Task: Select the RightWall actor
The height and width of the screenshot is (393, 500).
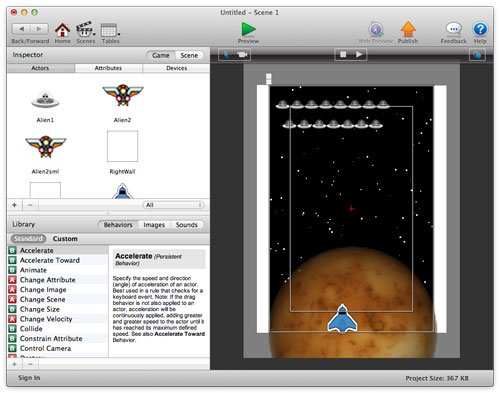Action: 122,146
